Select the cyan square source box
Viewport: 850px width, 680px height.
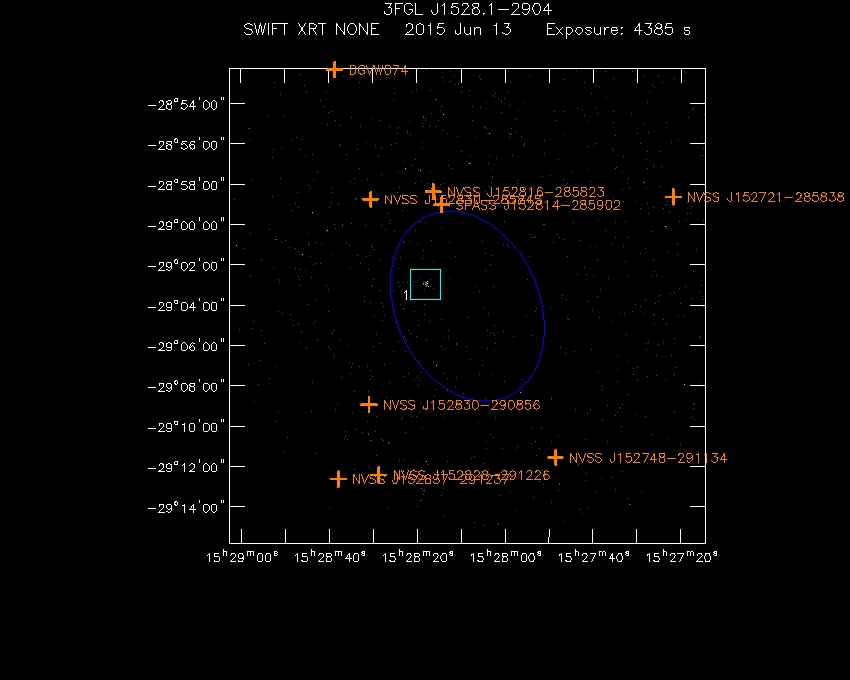click(x=426, y=284)
